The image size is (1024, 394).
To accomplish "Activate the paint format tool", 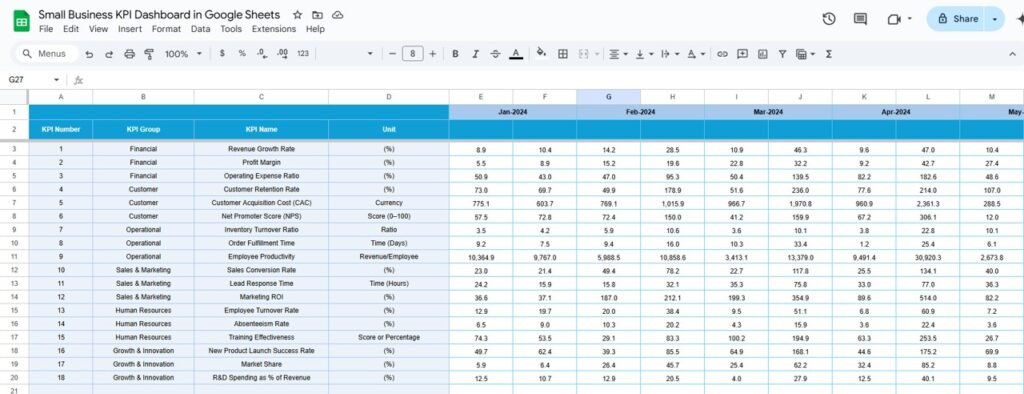I will 148,54.
